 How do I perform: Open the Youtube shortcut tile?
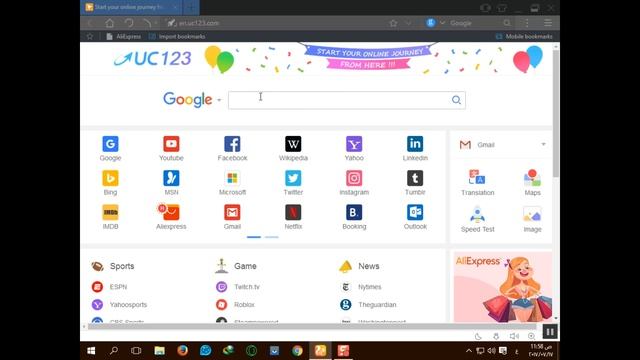point(171,149)
